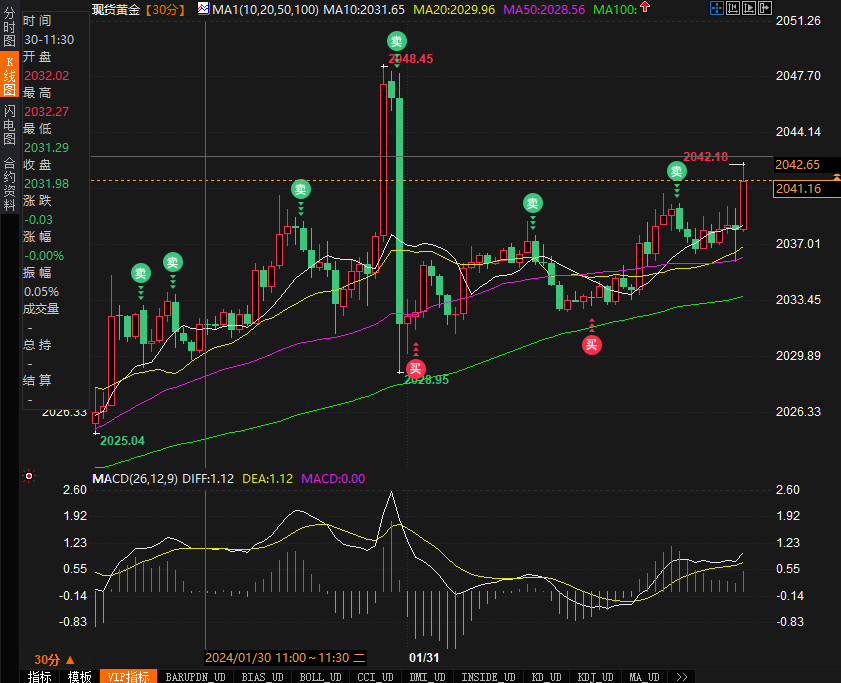Image resolution: width=841 pixels, height=683 pixels.
Task: Click the sell marker below the 2042.10 label
Action: tap(677, 171)
